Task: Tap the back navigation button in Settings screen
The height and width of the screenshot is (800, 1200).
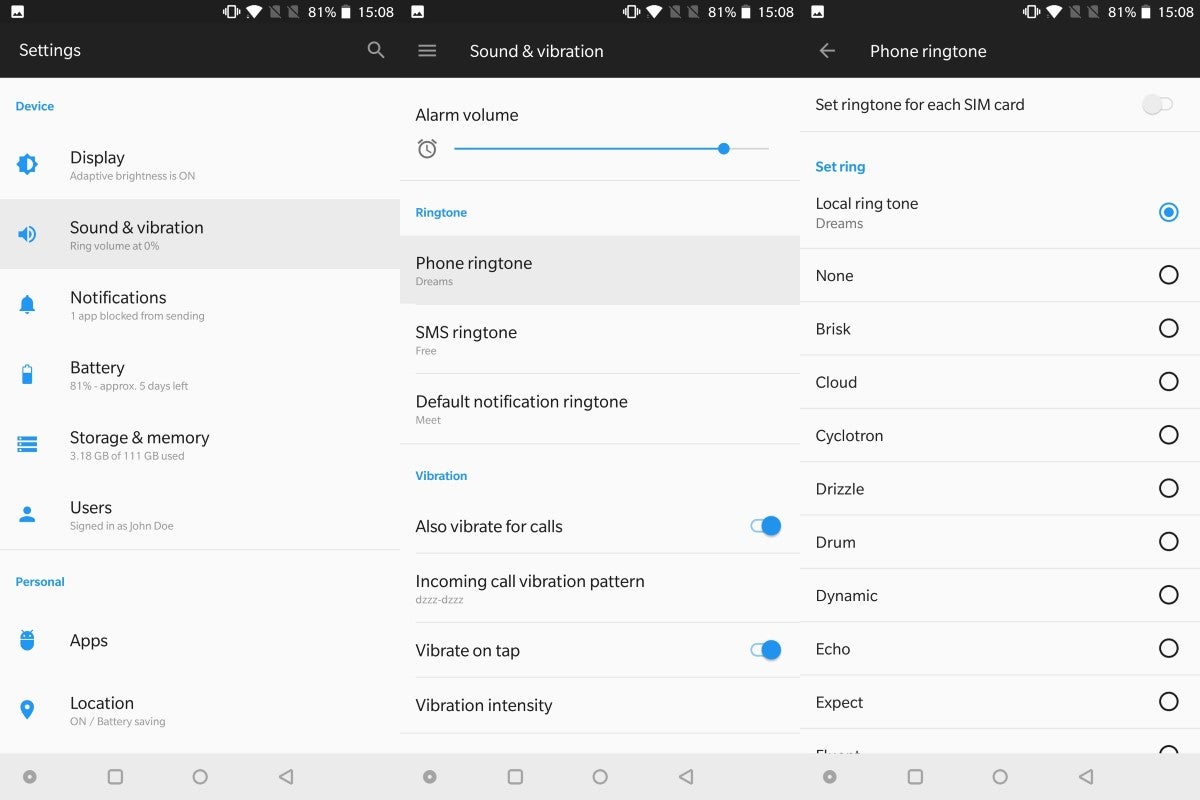Action: point(286,776)
